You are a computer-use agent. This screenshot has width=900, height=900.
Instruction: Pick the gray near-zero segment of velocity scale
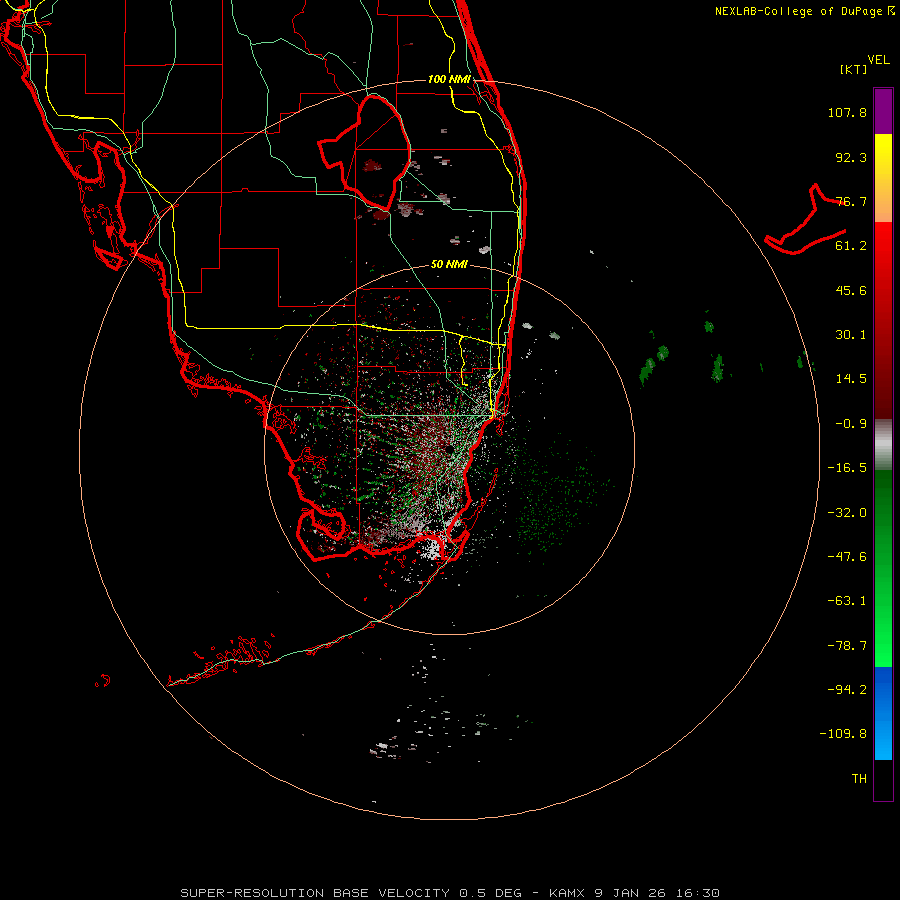click(883, 445)
